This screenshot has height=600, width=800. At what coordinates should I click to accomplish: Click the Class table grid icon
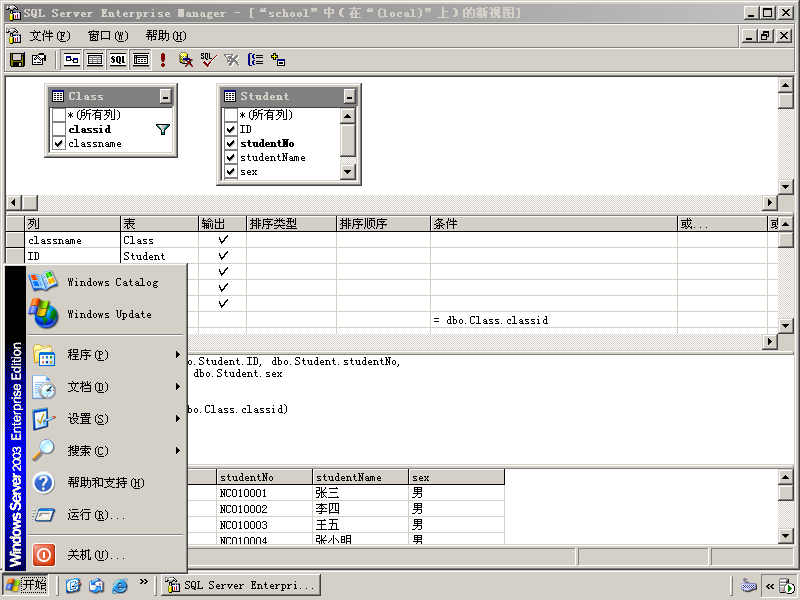point(58,96)
